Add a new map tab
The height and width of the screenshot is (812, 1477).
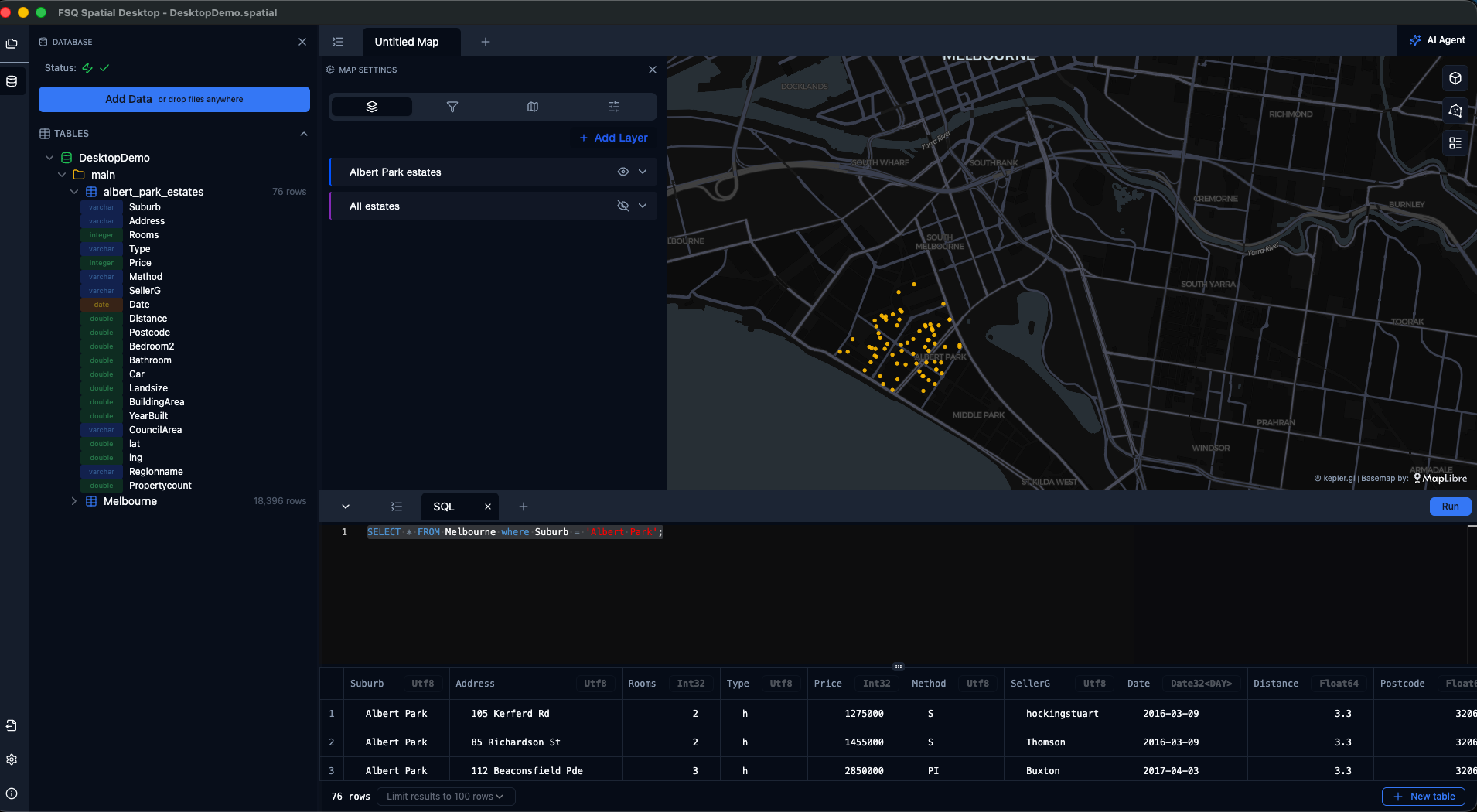(x=486, y=42)
